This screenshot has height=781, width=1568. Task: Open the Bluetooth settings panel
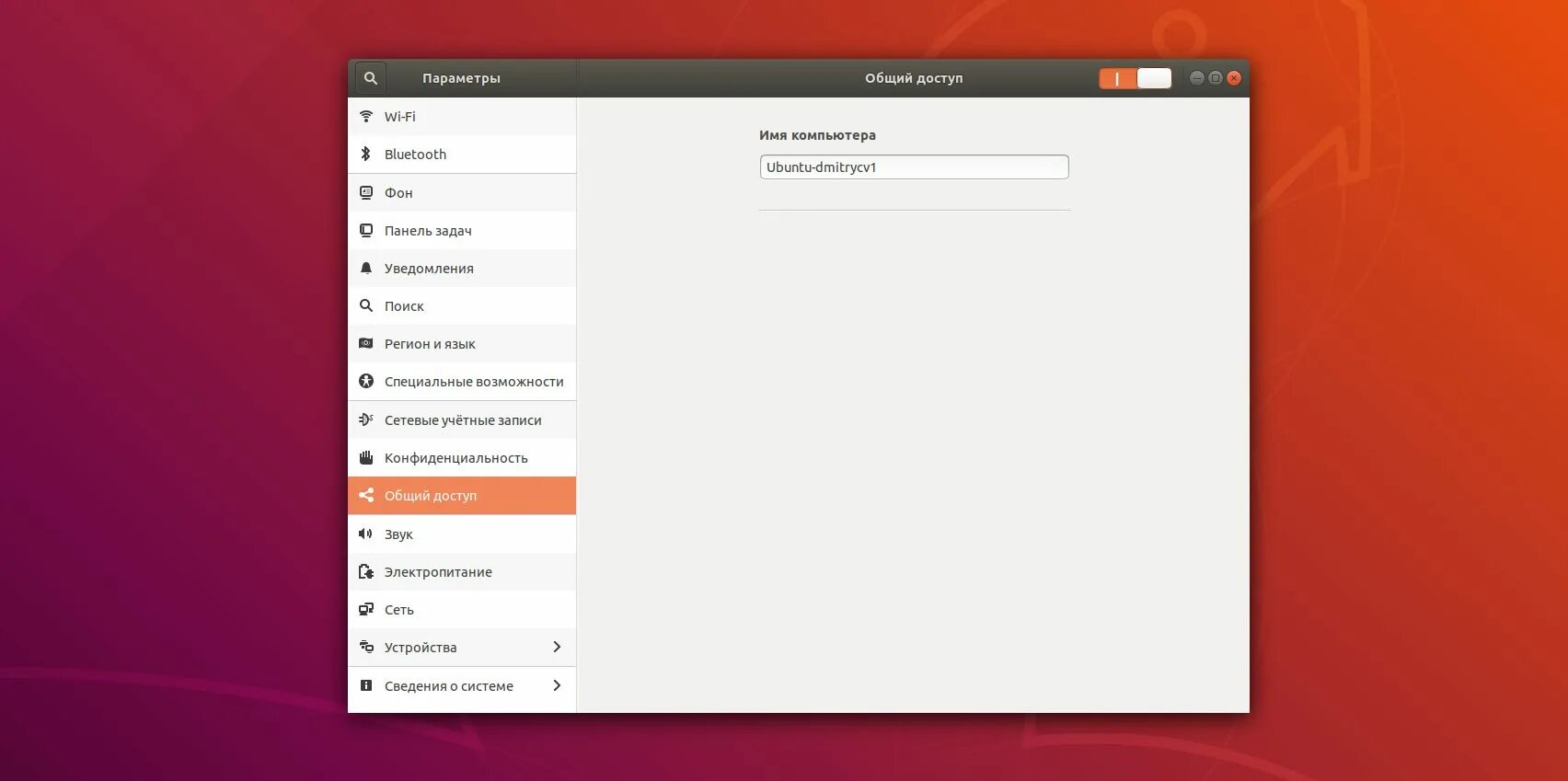(462, 155)
